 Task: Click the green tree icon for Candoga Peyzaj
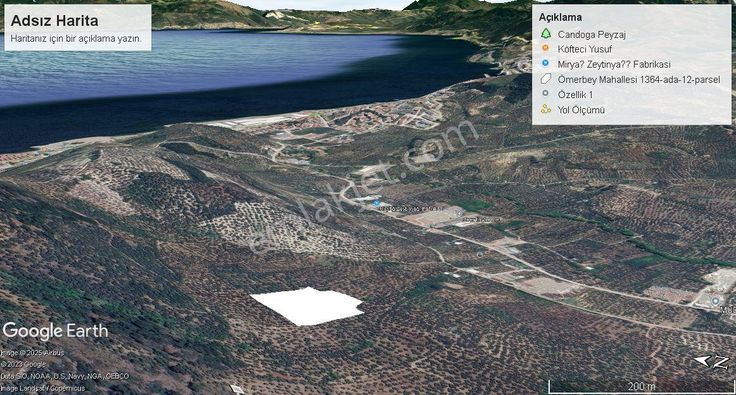545,33
